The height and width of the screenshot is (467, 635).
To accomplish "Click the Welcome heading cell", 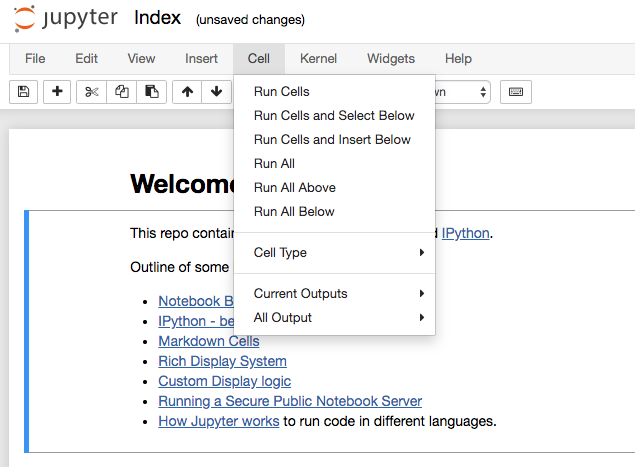I will 182,184.
